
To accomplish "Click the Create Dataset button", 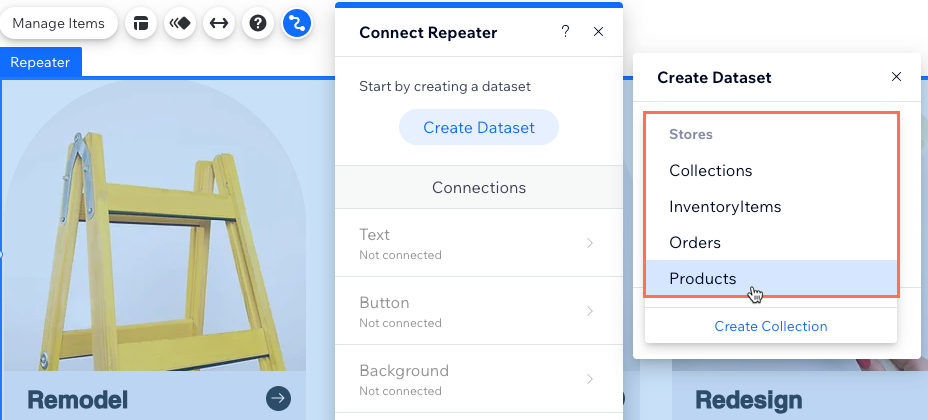I will coord(479,128).
